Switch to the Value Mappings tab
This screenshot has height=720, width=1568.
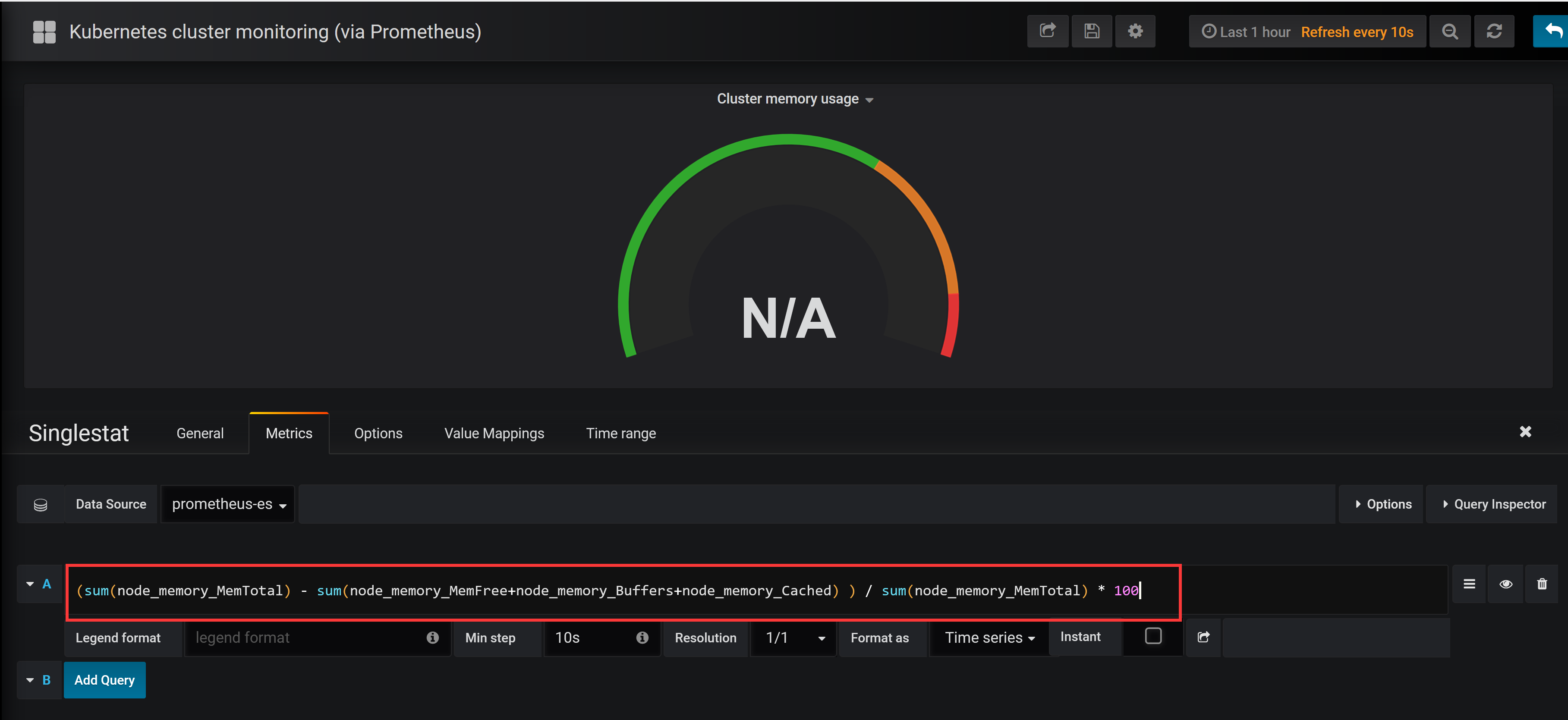(x=494, y=434)
